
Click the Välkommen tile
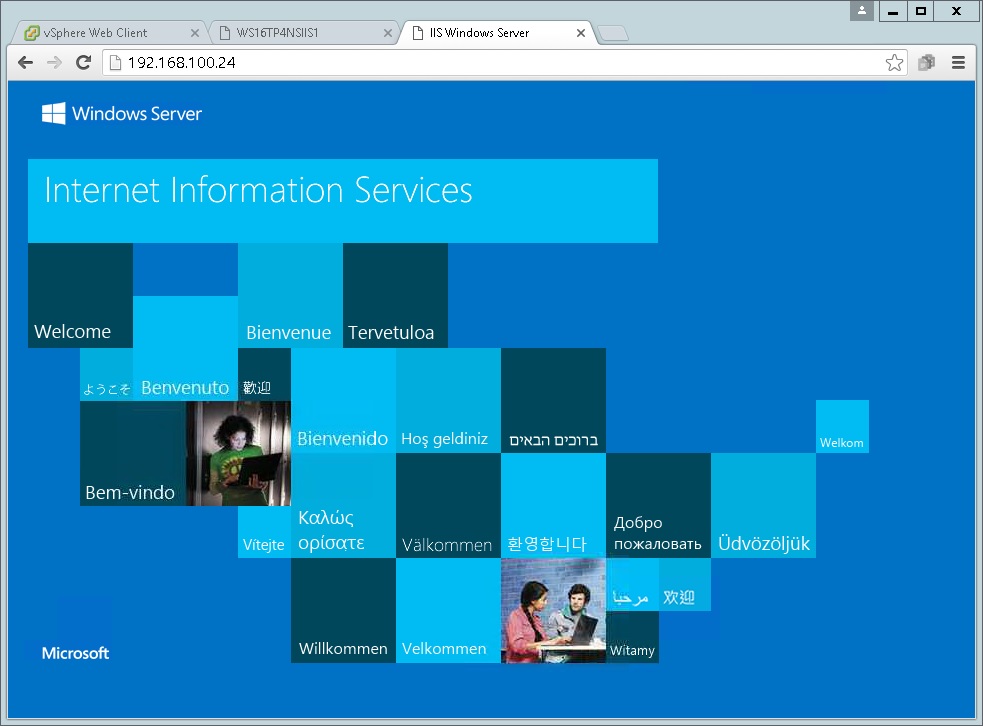click(448, 505)
